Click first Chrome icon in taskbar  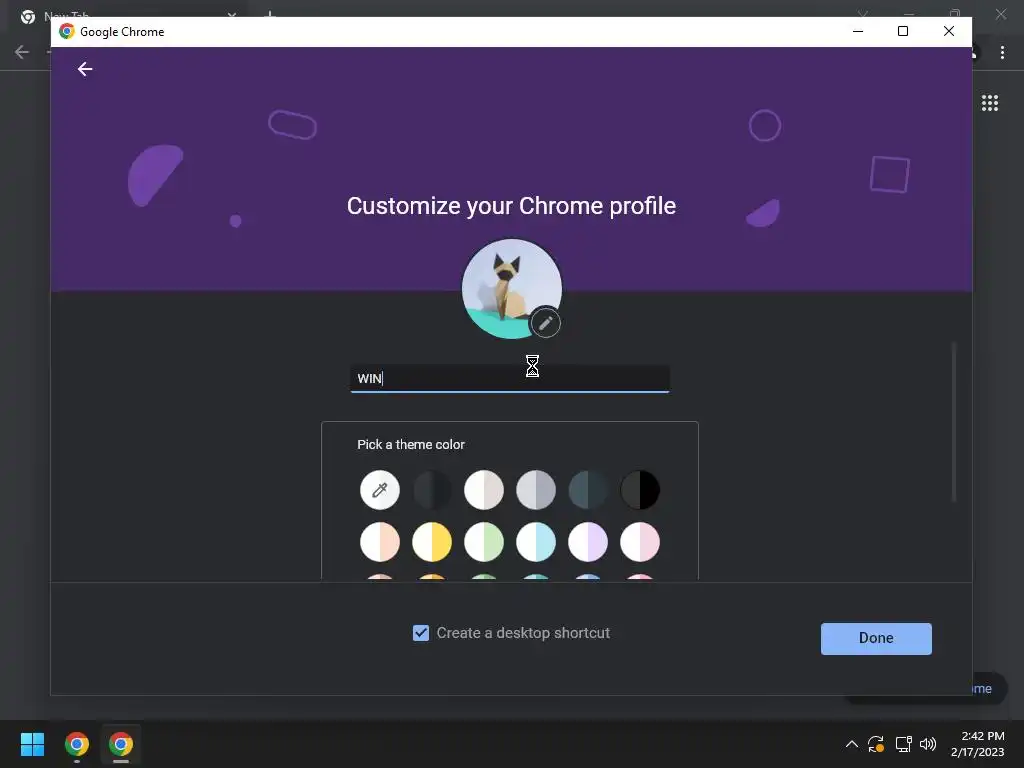pos(76,744)
